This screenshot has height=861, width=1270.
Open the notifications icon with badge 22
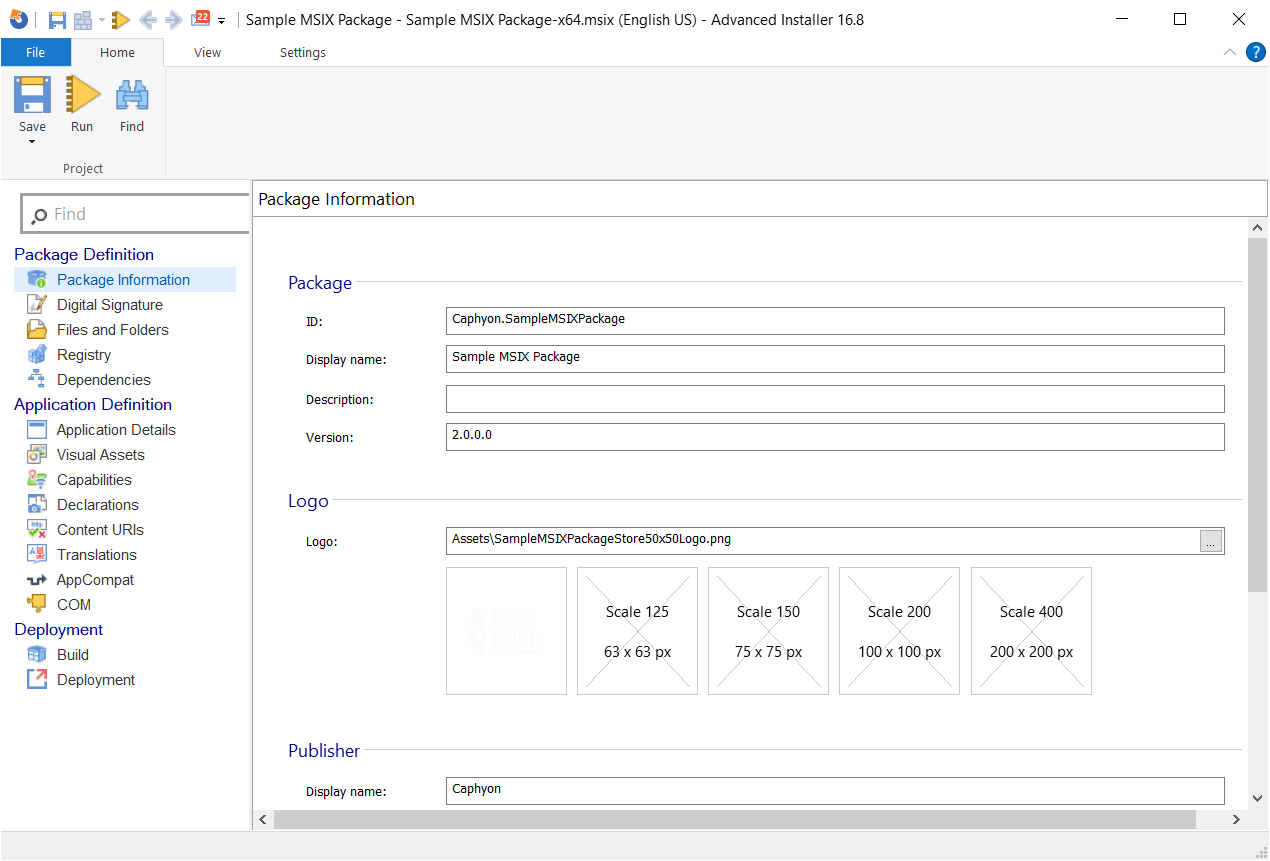[x=200, y=18]
